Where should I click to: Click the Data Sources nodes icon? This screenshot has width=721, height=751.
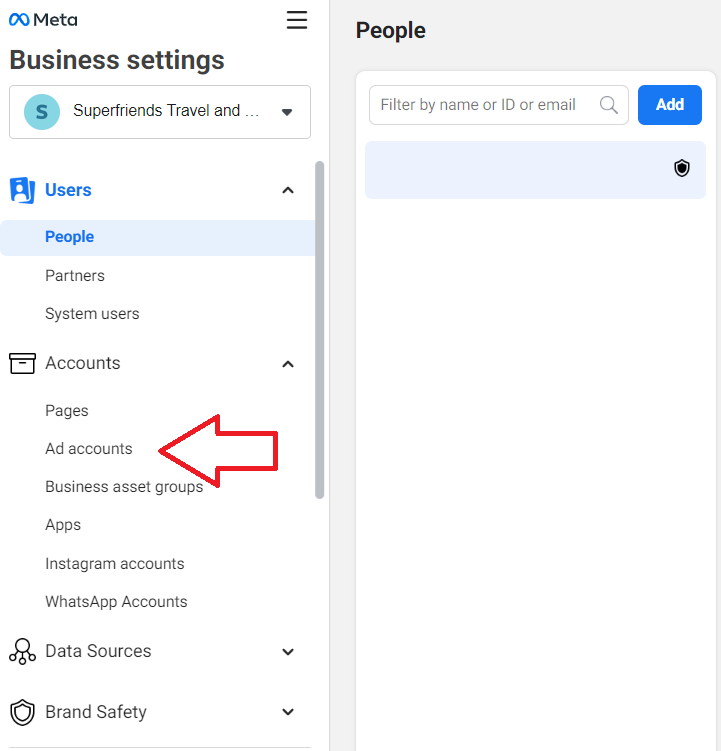coord(22,651)
